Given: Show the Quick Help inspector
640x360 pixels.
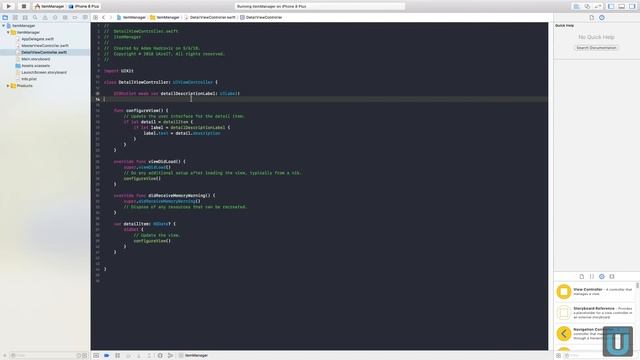Looking at the screenshot, I should (x=602, y=18).
